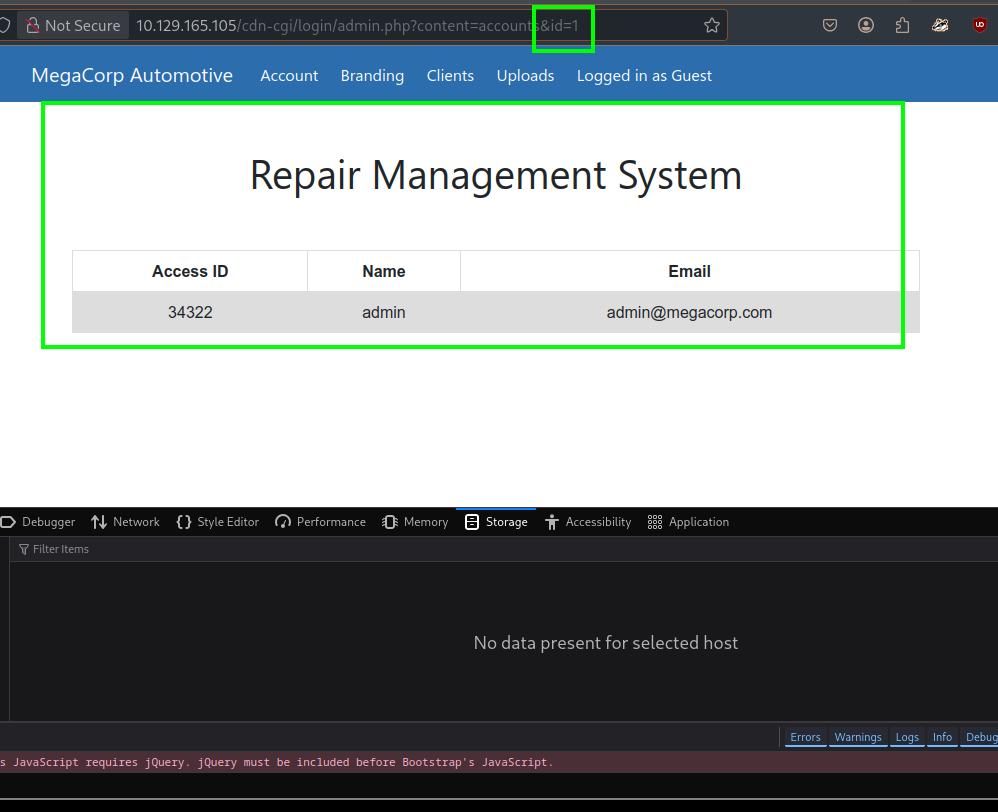This screenshot has width=998, height=812.
Task: Open the MegaCorp Automotive brand link
Action: point(132,76)
